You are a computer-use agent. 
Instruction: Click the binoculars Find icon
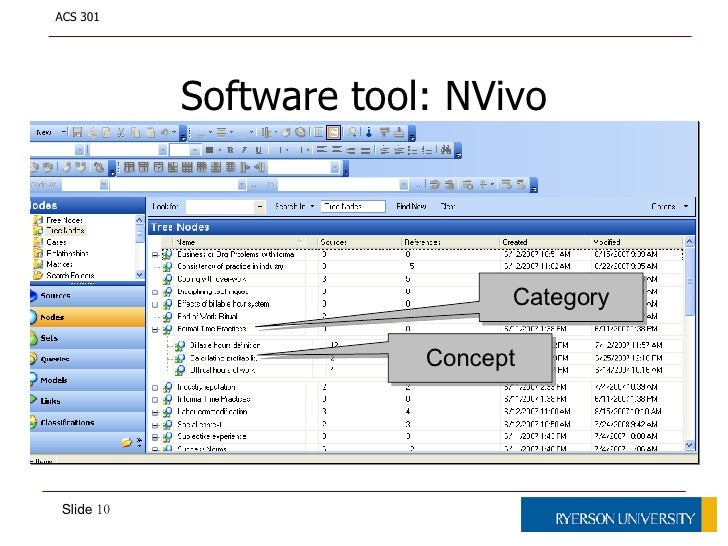446,150
